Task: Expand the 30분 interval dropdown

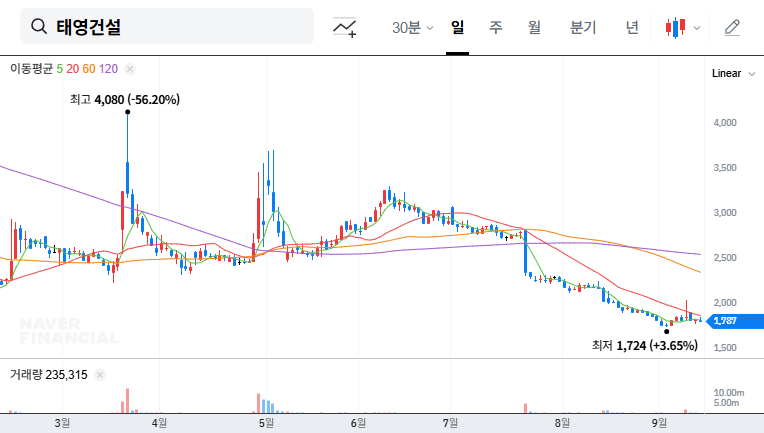Action: (412, 27)
